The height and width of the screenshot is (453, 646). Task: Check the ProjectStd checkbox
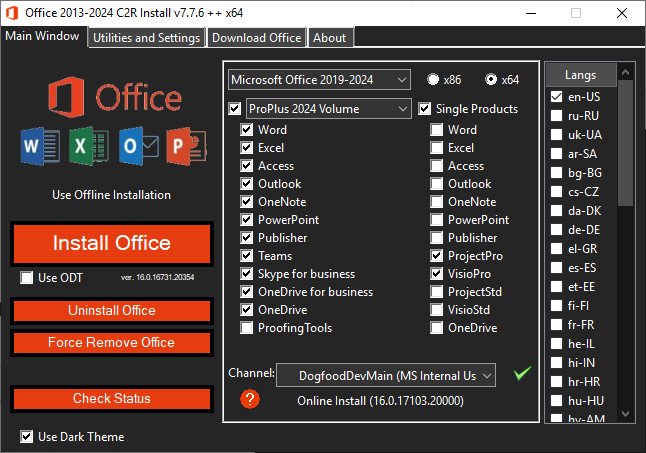(437, 292)
